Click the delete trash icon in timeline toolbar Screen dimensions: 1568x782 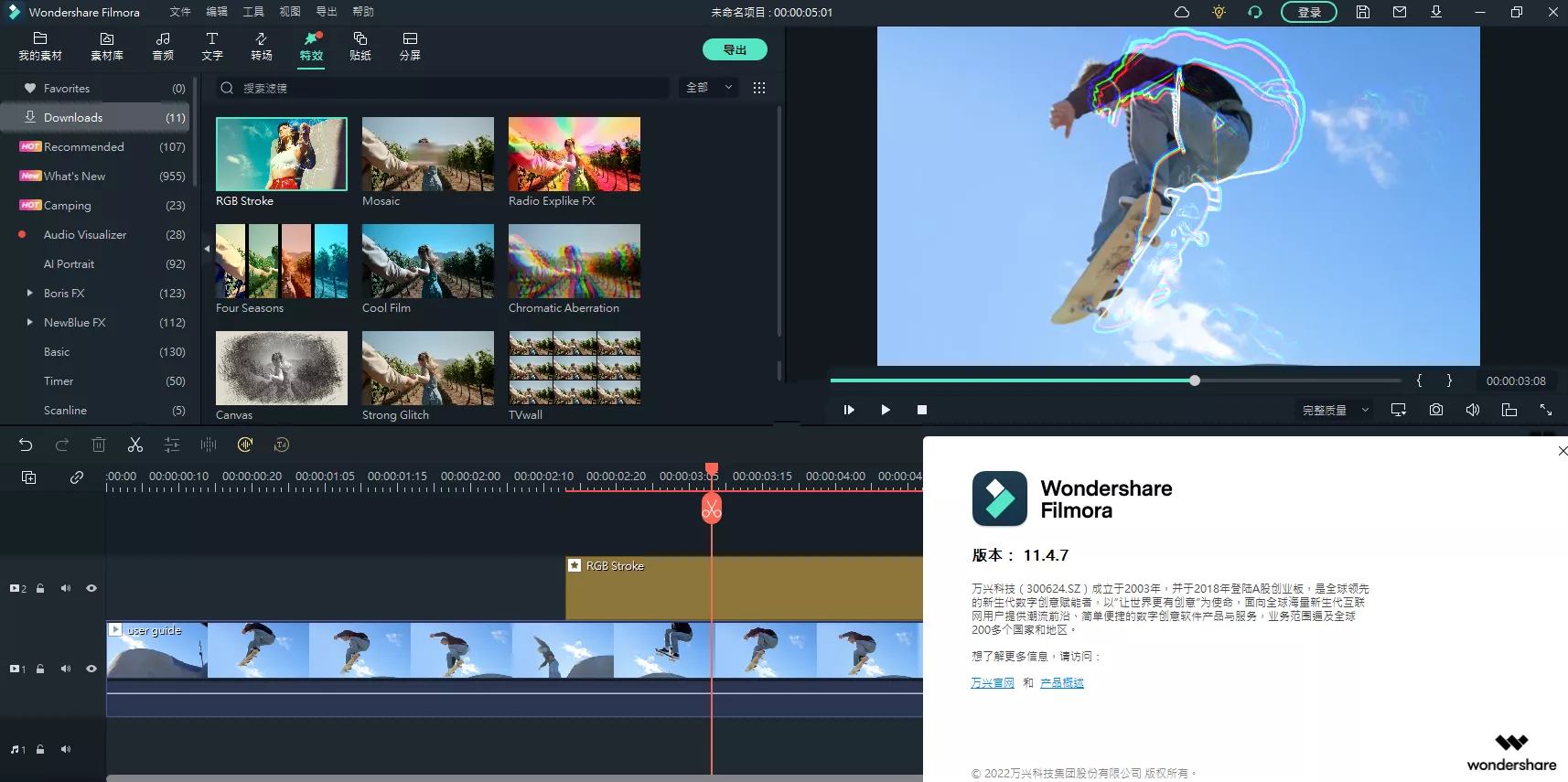tap(99, 445)
